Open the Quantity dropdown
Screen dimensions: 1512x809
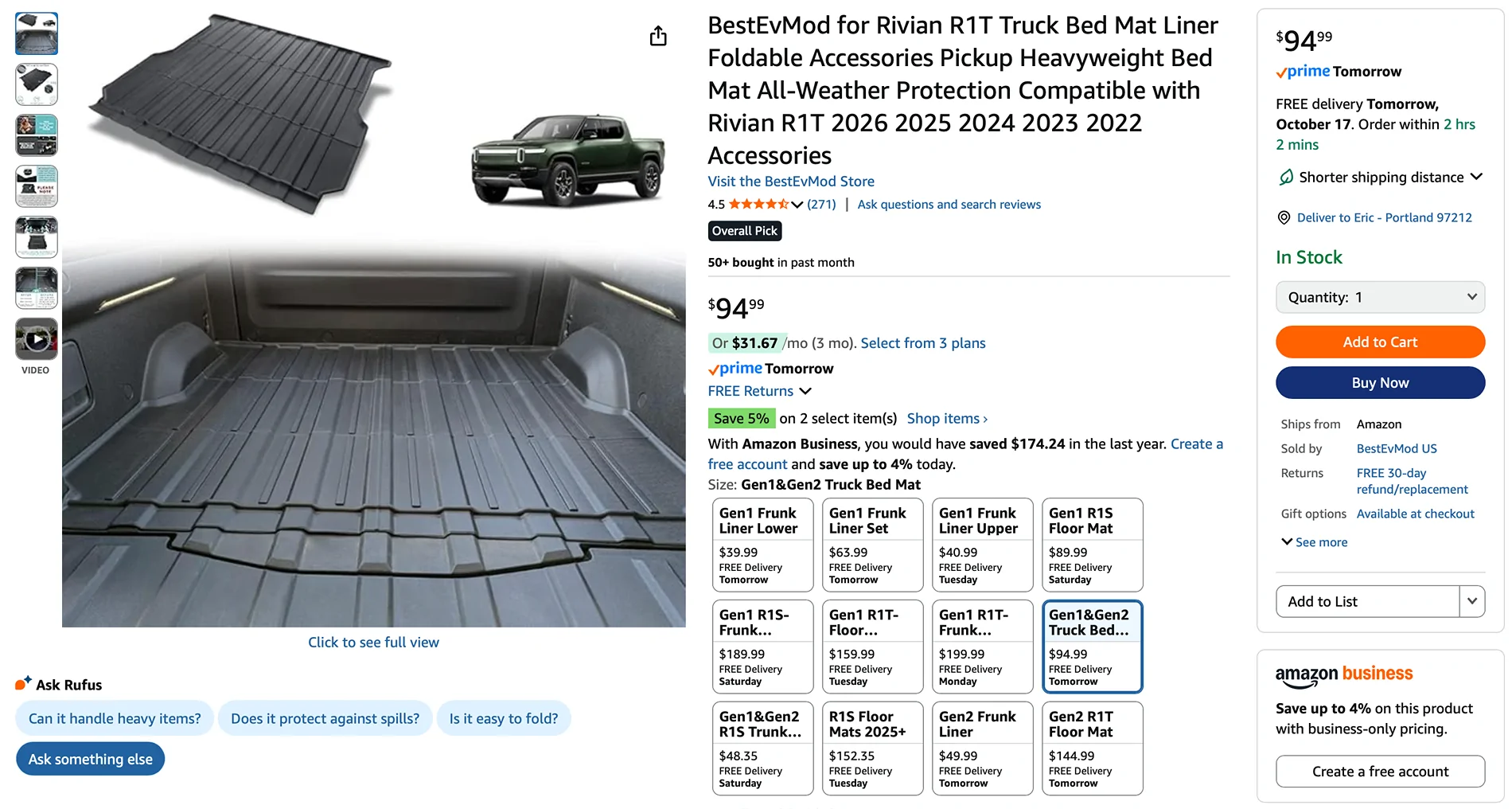[x=1380, y=297]
